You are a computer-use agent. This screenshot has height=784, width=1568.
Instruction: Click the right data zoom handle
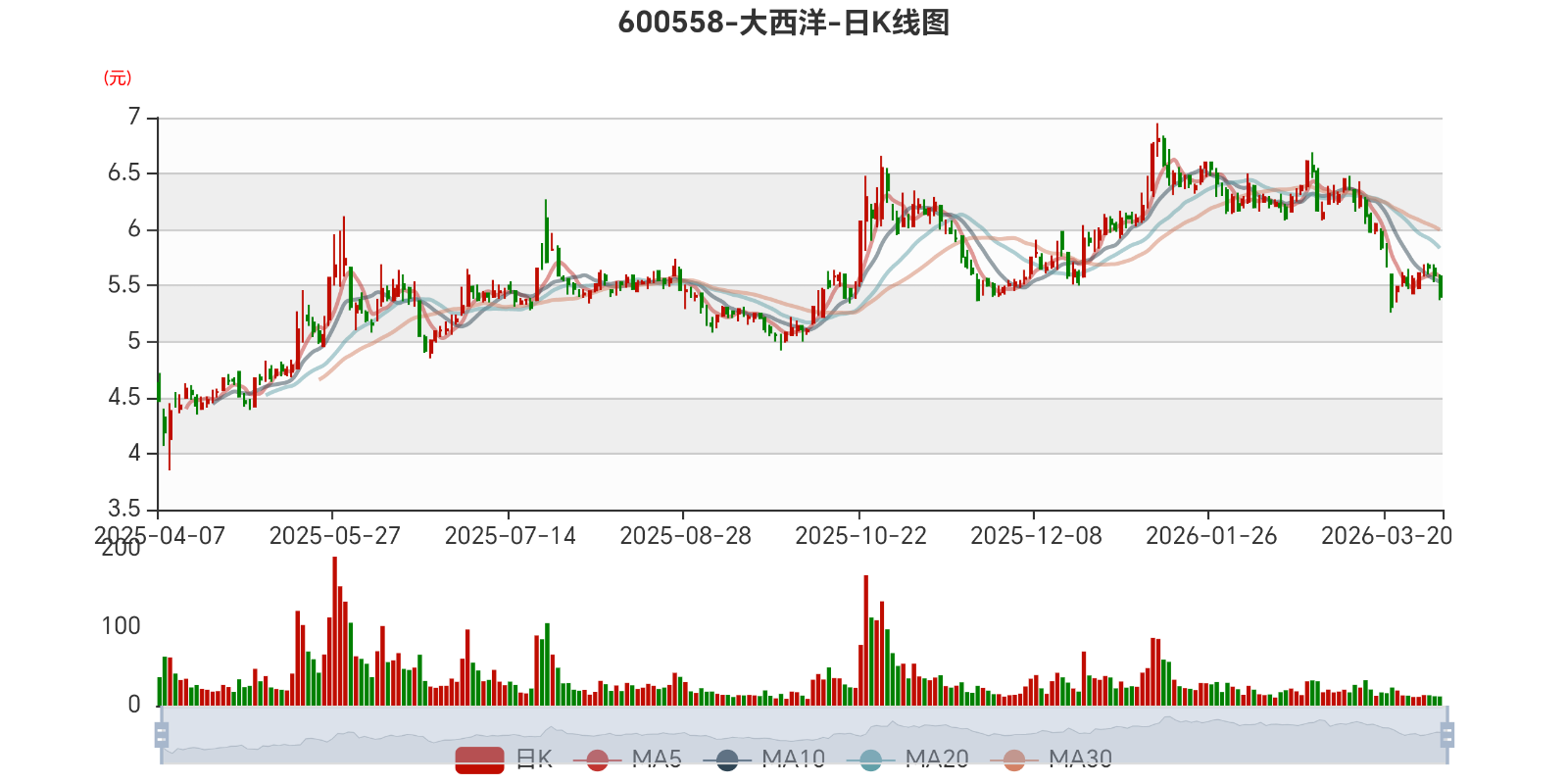(x=1446, y=735)
